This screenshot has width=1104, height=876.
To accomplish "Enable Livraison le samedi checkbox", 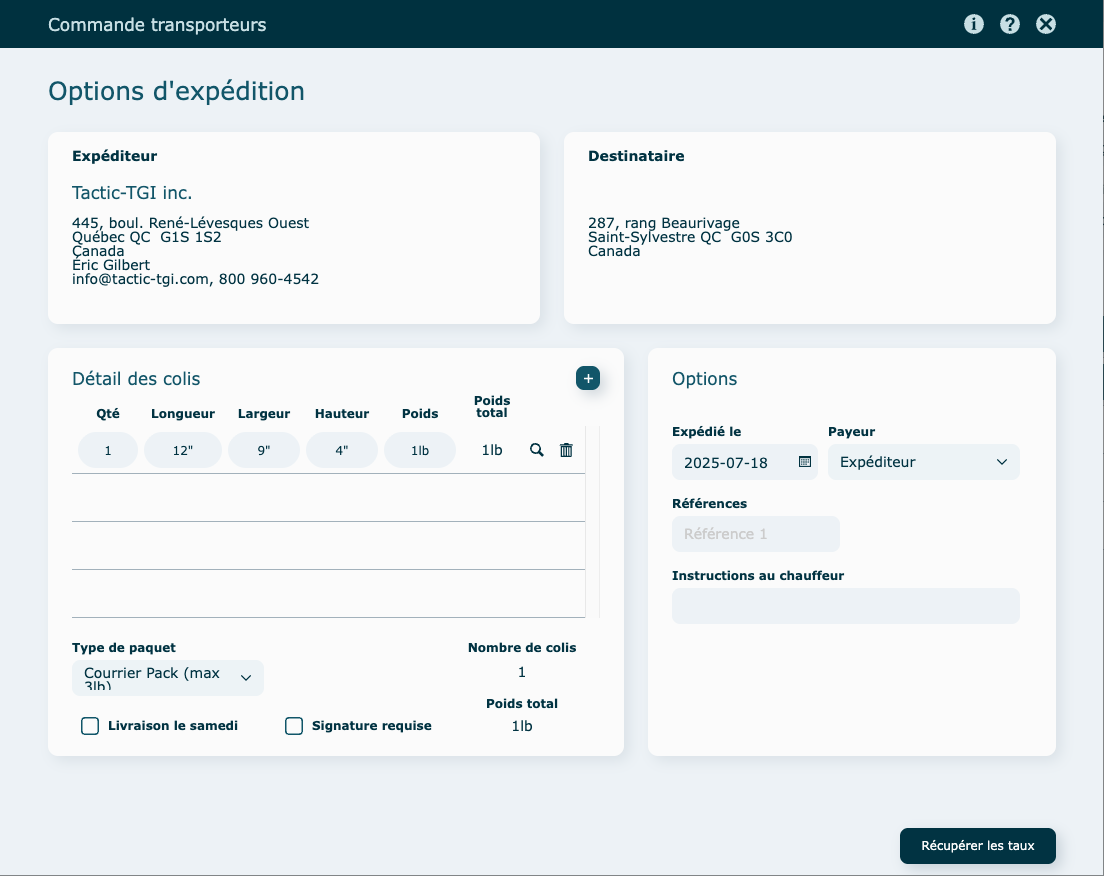I will click(x=90, y=726).
